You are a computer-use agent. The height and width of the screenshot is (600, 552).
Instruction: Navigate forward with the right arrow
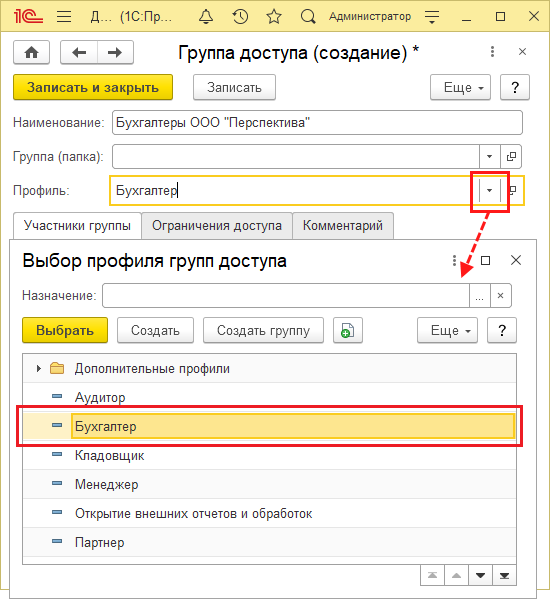coord(115,52)
